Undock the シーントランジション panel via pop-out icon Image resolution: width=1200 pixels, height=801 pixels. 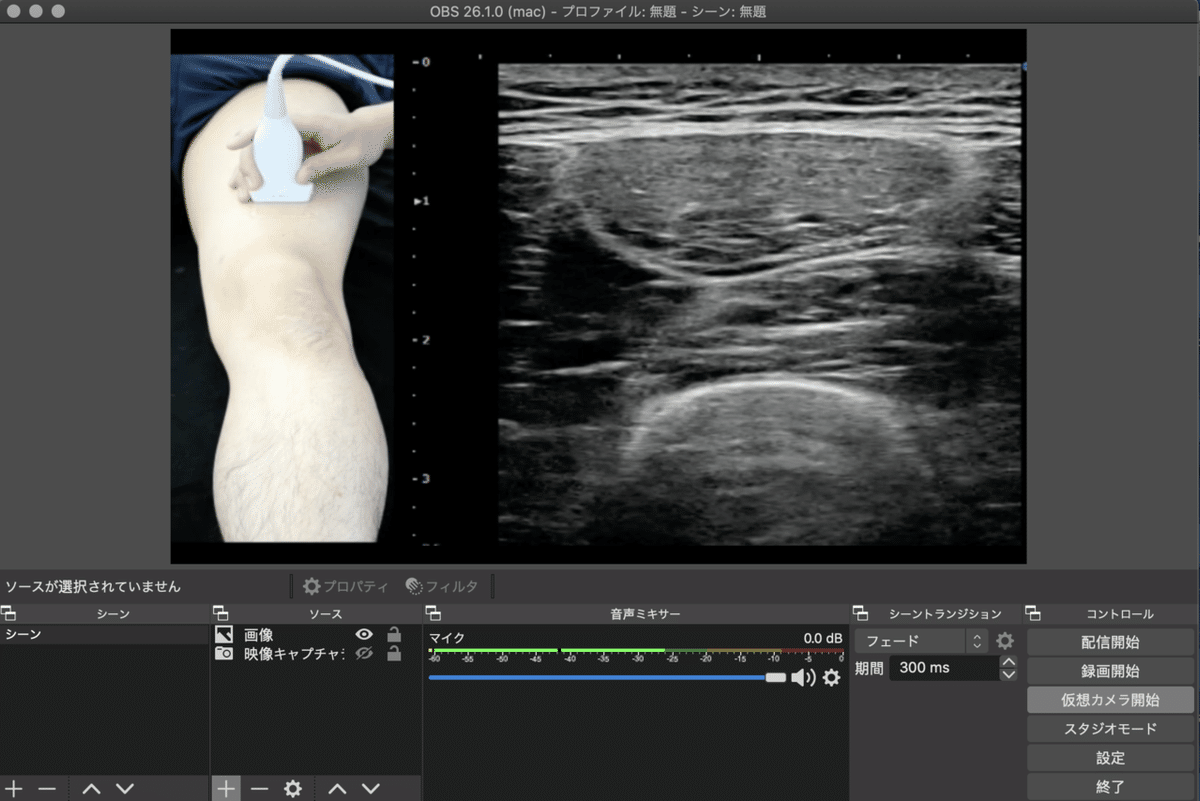[x=860, y=613]
